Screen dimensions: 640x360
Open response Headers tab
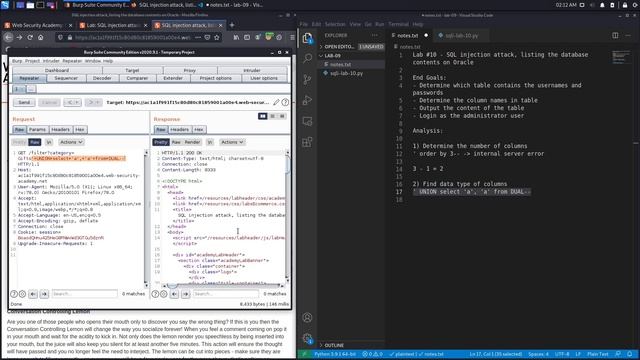click(x=180, y=129)
